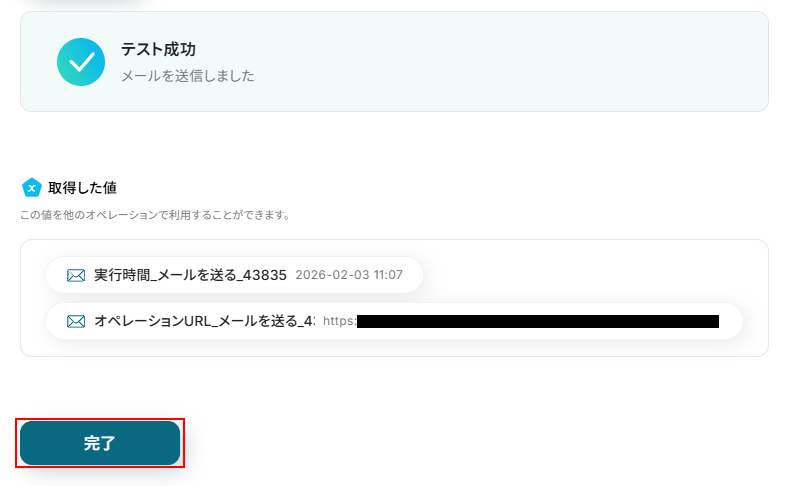Click the blue pentagon icon beside 取得した値
Image resolution: width=794 pixels, height=486 pixels.
tap(31, 188)
